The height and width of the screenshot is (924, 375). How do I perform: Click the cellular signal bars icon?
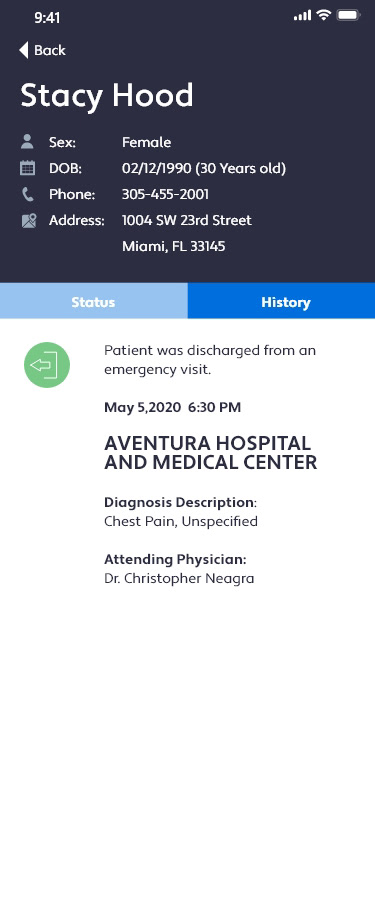[x=302, y=16]
